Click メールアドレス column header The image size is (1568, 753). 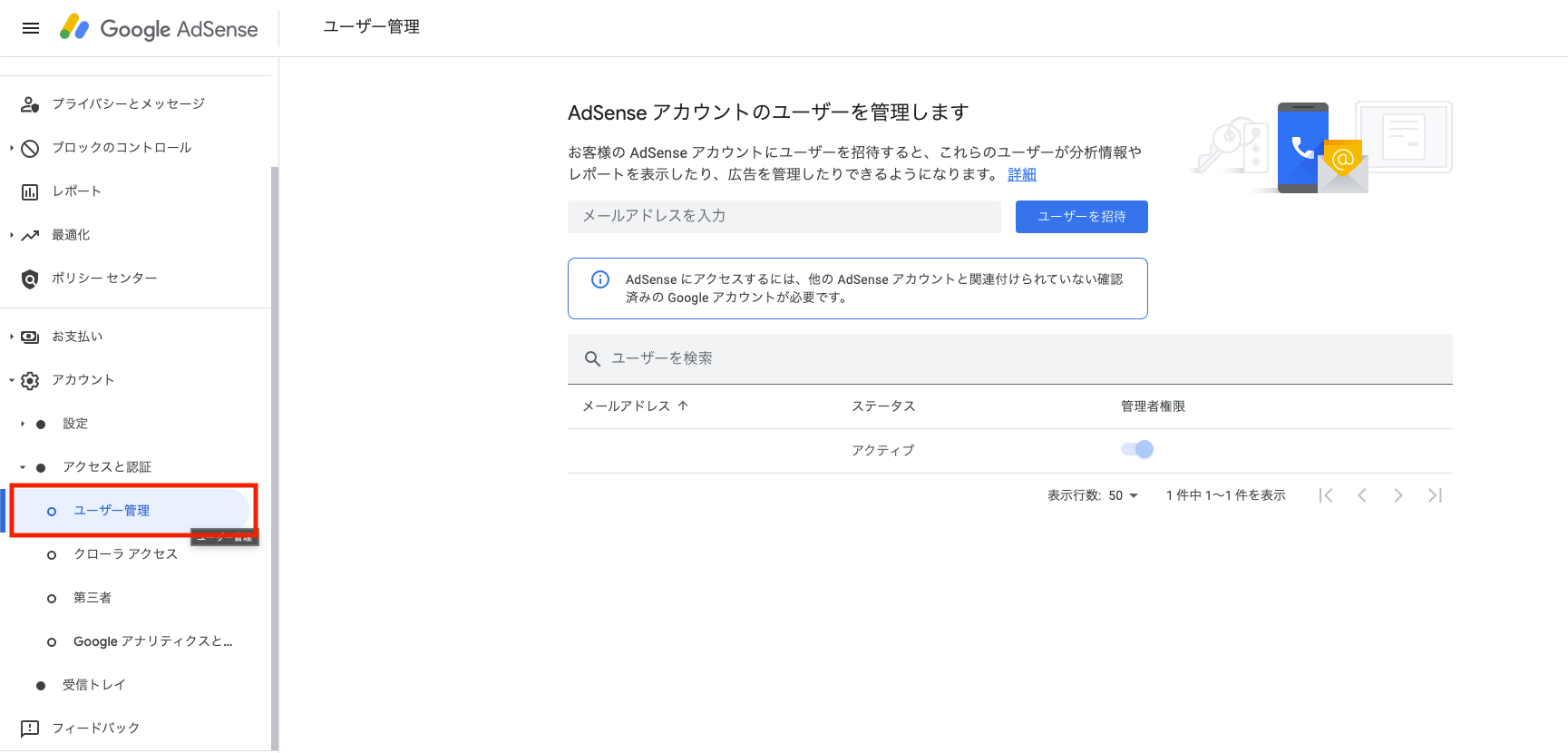(626, 406)
